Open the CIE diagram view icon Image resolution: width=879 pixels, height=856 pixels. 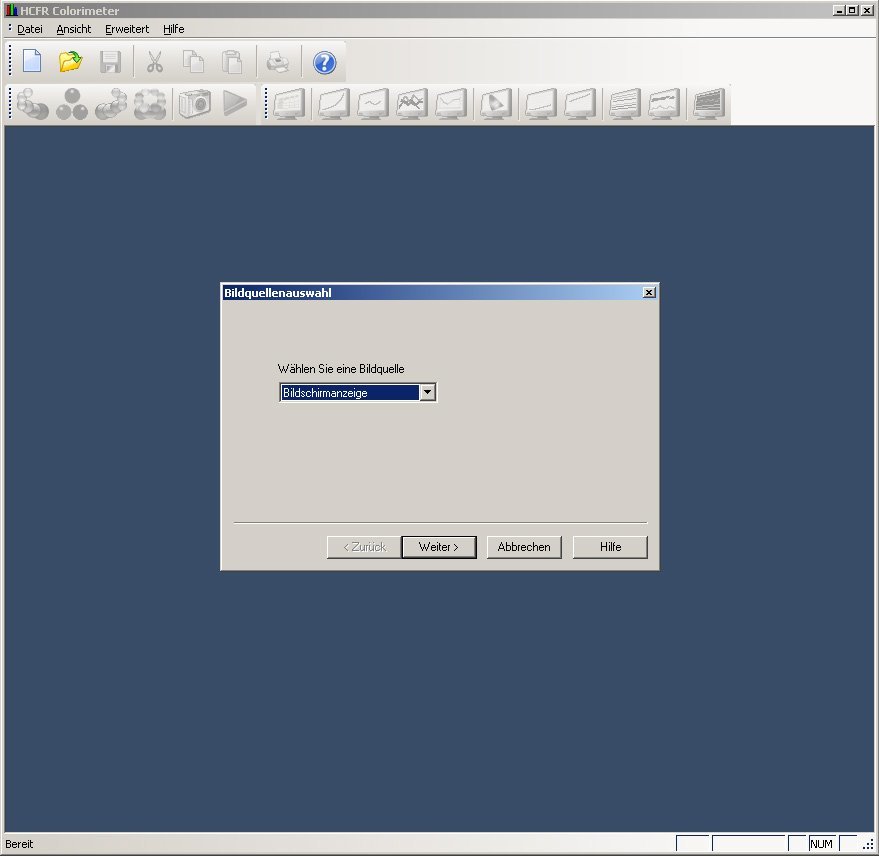(496, 104)
